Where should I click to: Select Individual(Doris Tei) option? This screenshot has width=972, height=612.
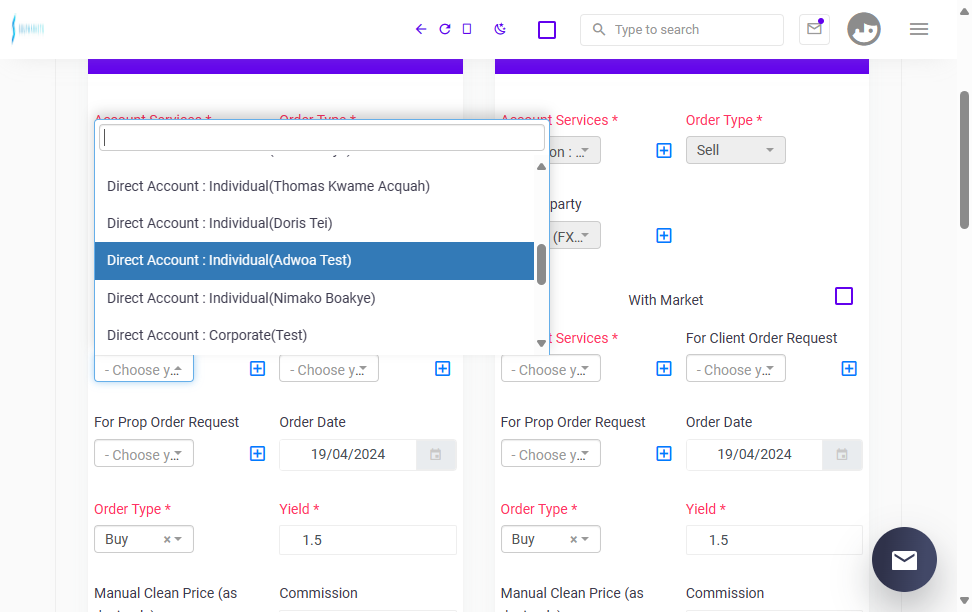314,223
